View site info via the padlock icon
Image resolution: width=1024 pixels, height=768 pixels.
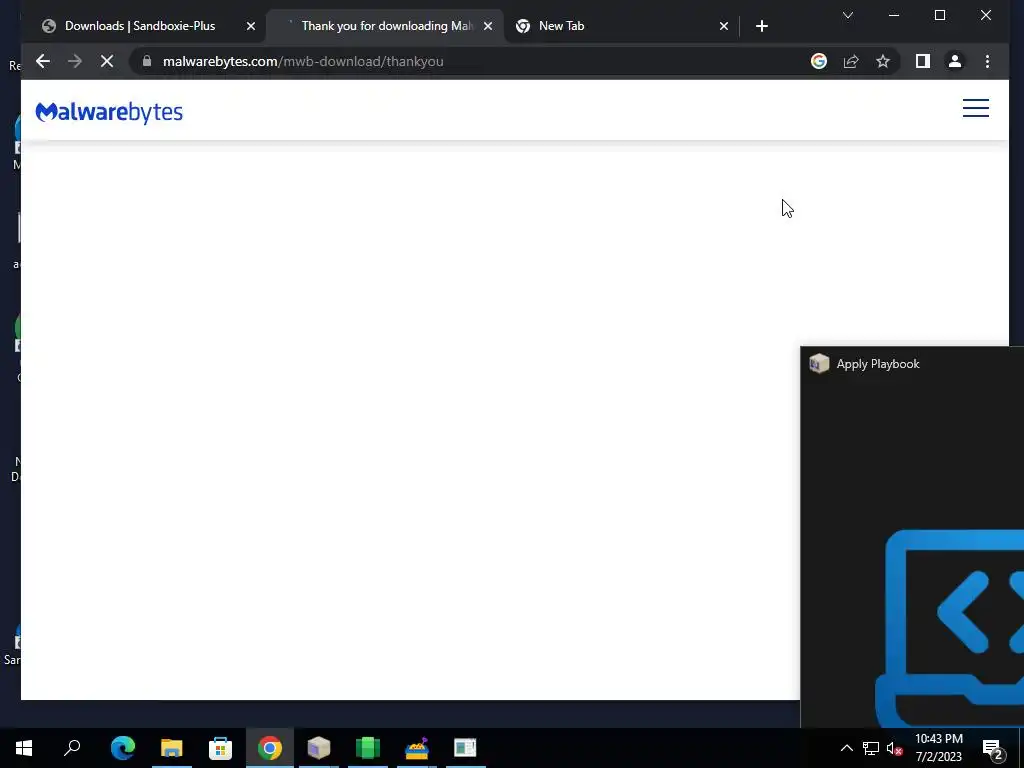pyautogui.click(x=147, y=61)
